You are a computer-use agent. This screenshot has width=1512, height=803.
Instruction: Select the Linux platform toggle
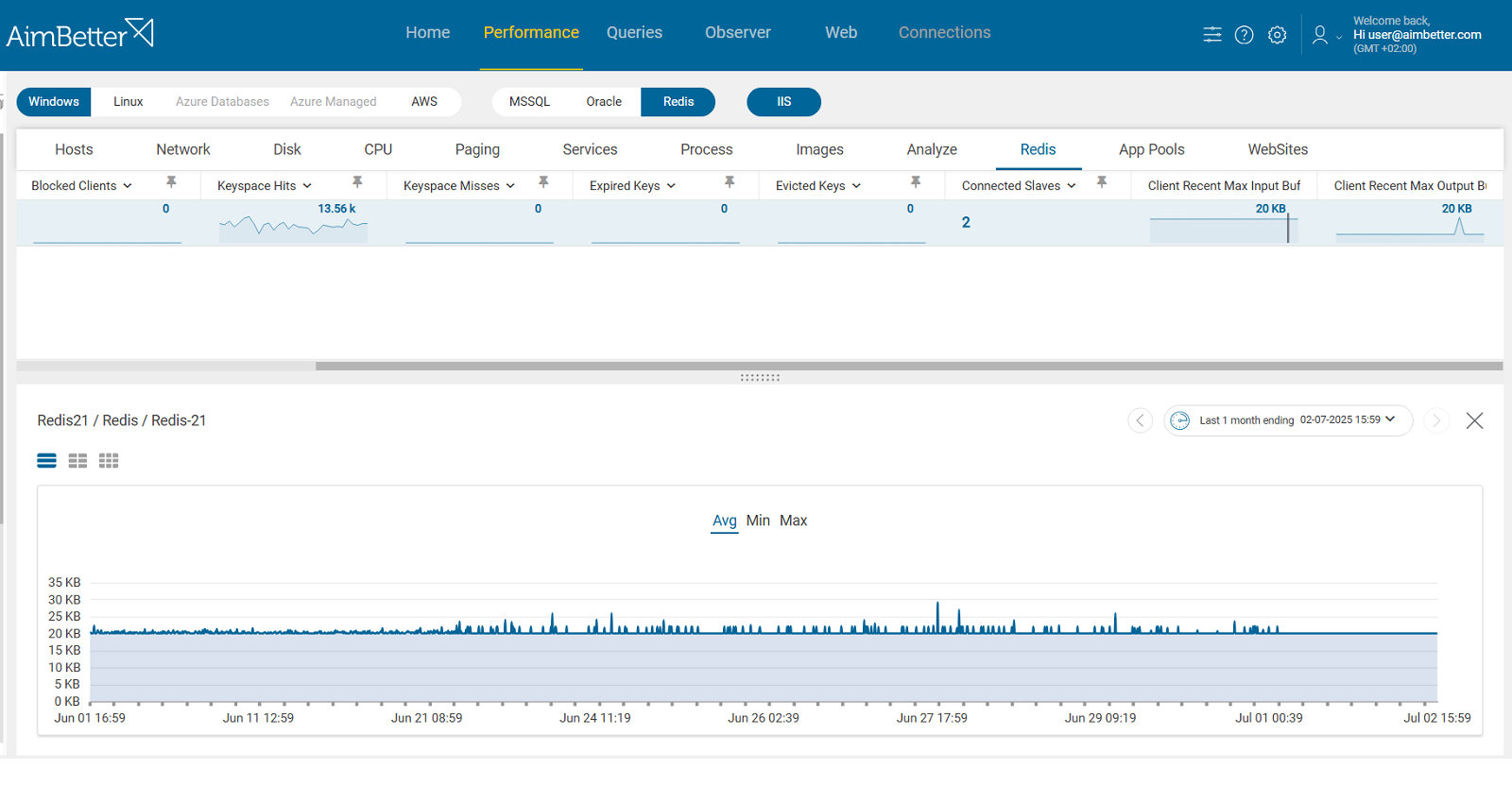click(x=129, y=102)
